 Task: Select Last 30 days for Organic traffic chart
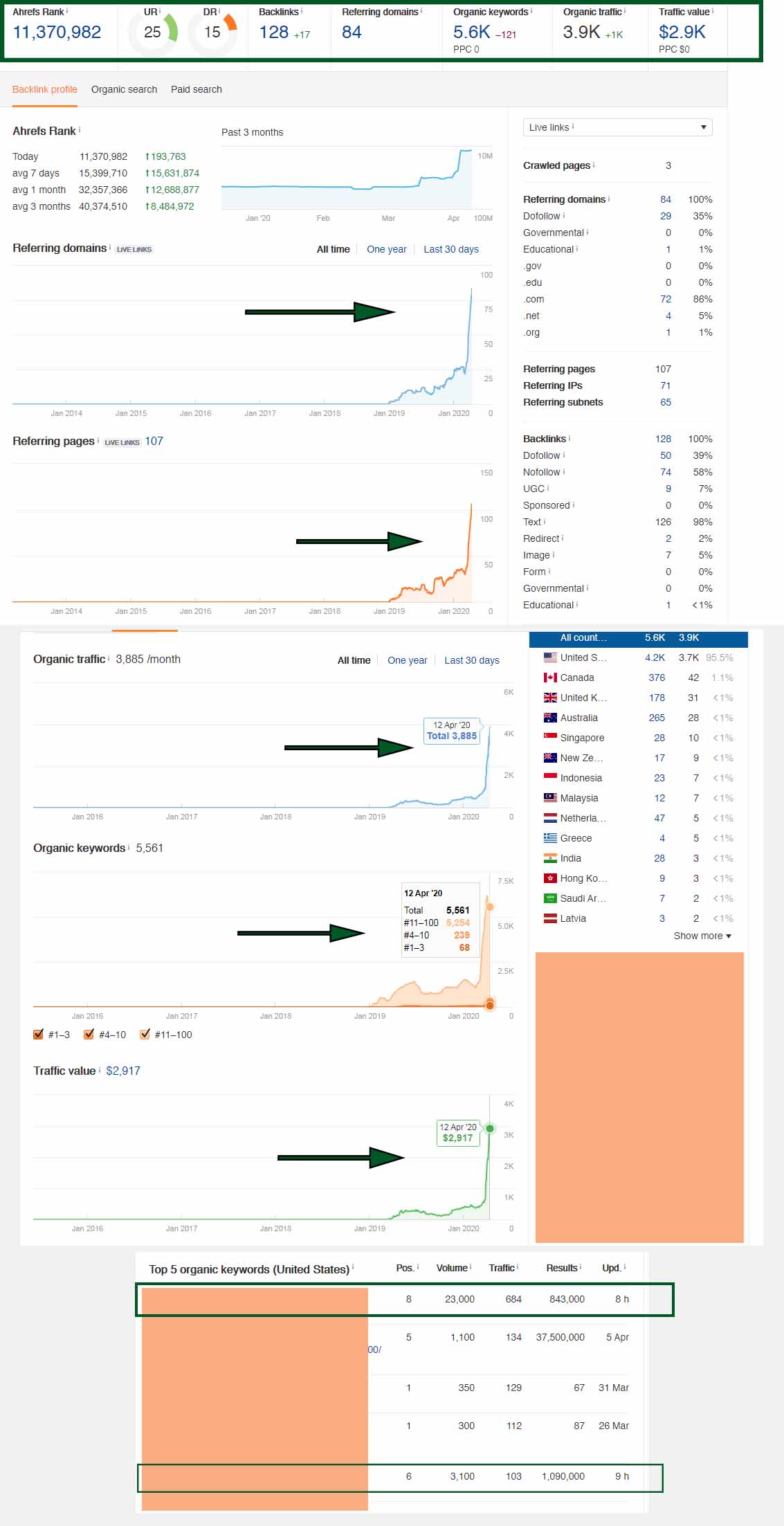click(472, 660)
